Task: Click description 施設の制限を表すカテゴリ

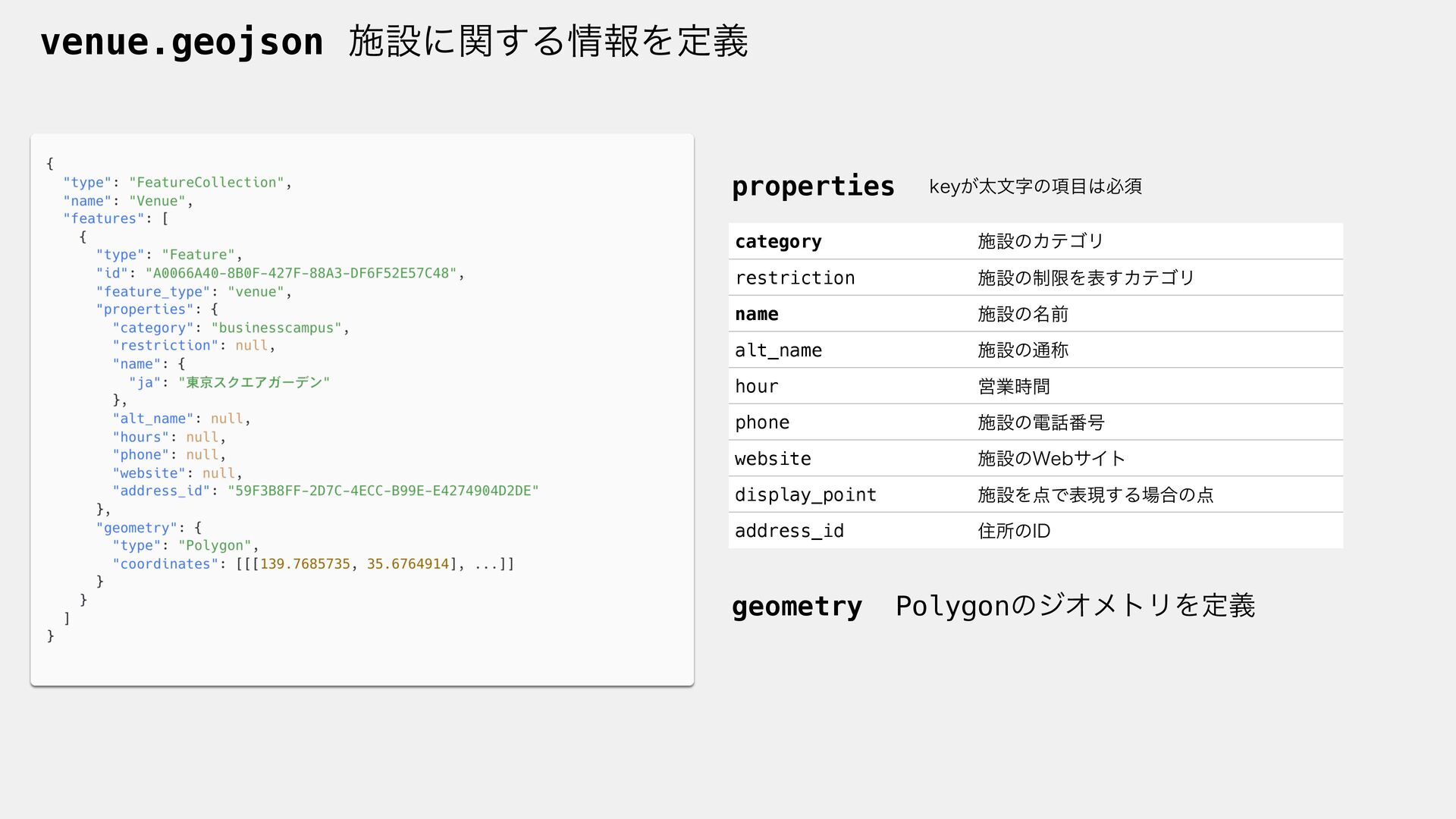Action: 1086,278
